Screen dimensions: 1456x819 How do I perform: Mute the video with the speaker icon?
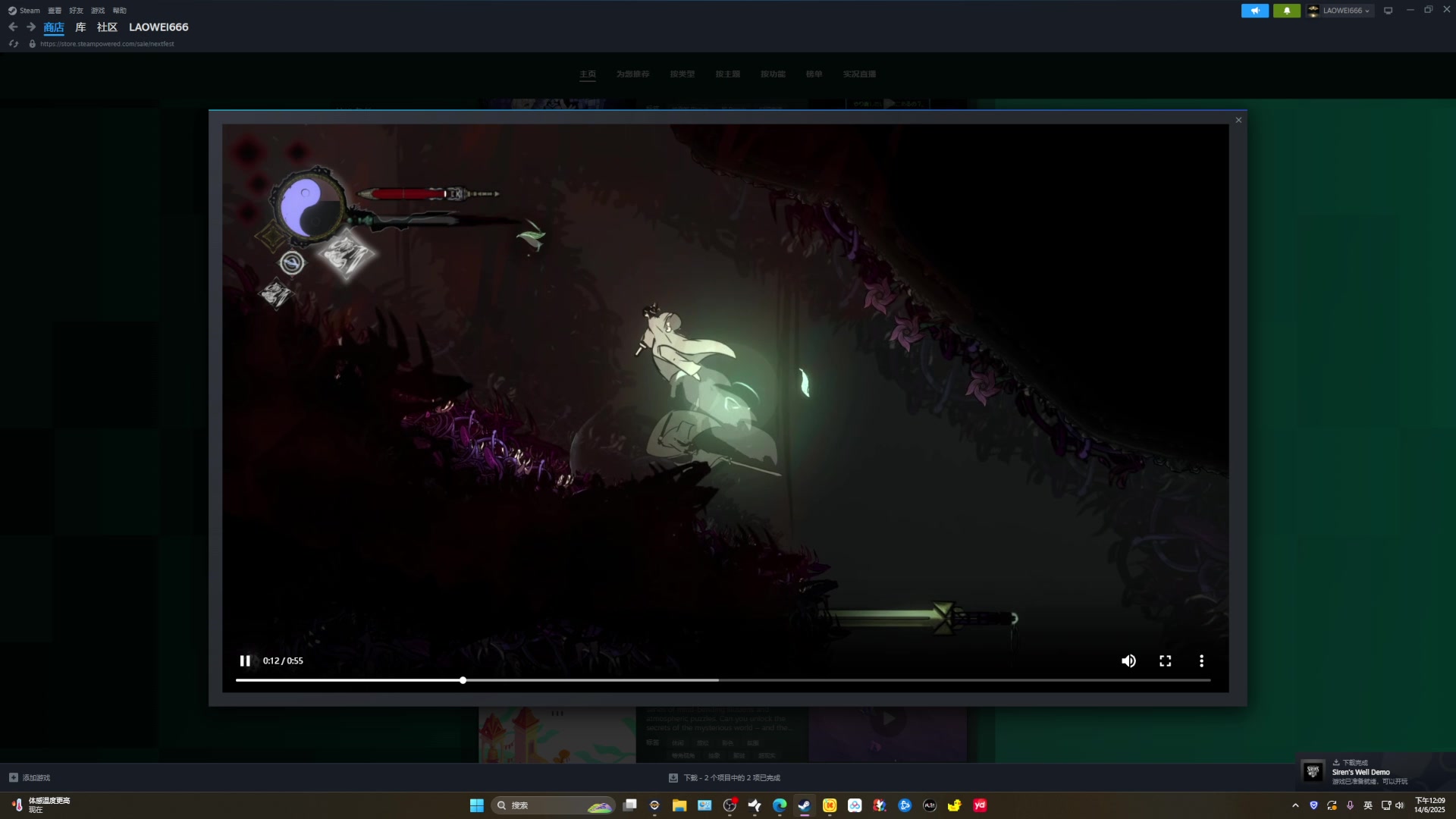(1128, 661)
